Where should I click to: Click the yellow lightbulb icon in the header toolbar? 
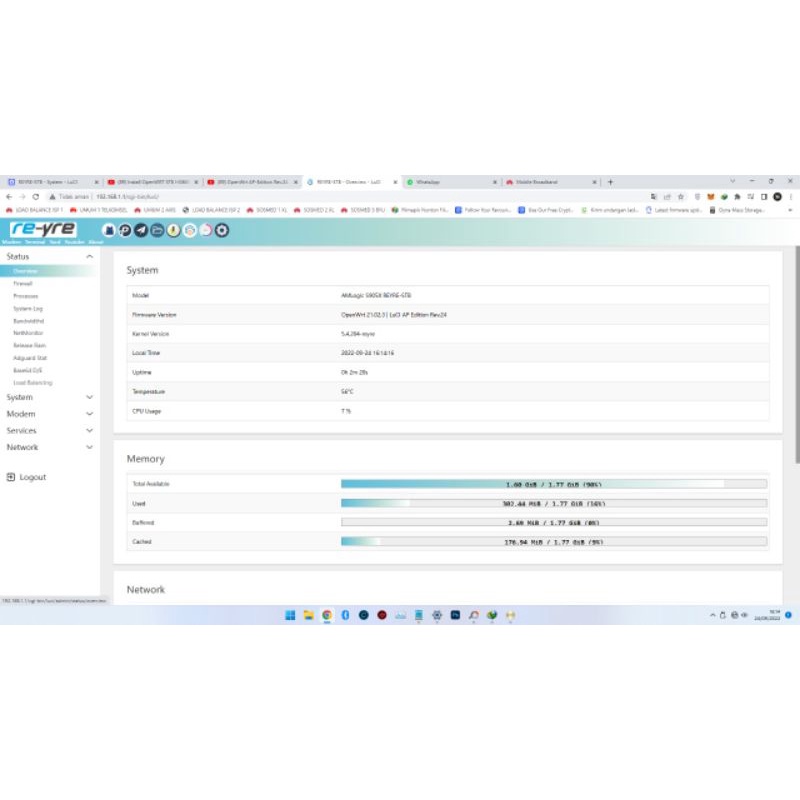173,231
